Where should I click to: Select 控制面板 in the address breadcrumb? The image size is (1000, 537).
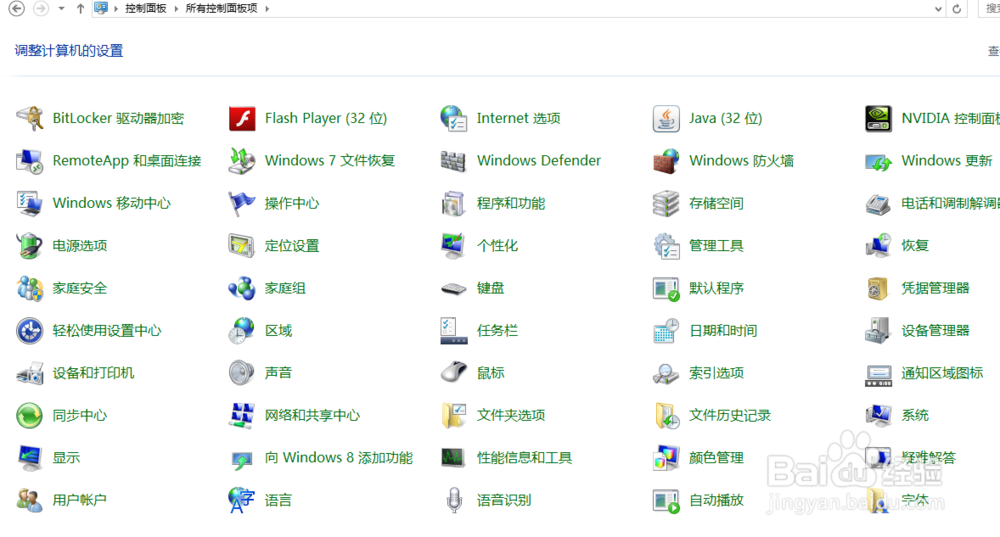pos(145,8)
